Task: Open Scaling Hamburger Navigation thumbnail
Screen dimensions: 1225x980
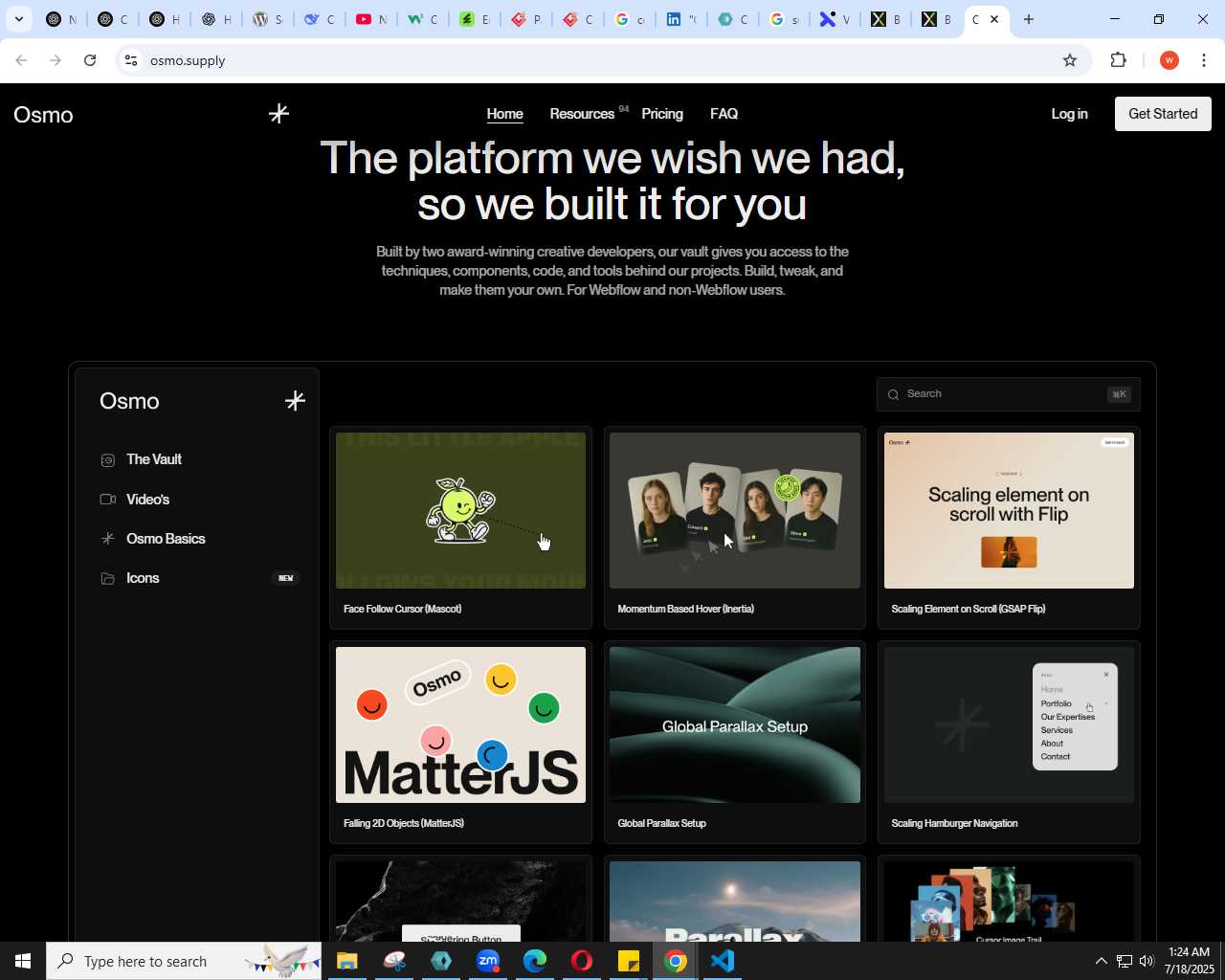Action: 1009,724
